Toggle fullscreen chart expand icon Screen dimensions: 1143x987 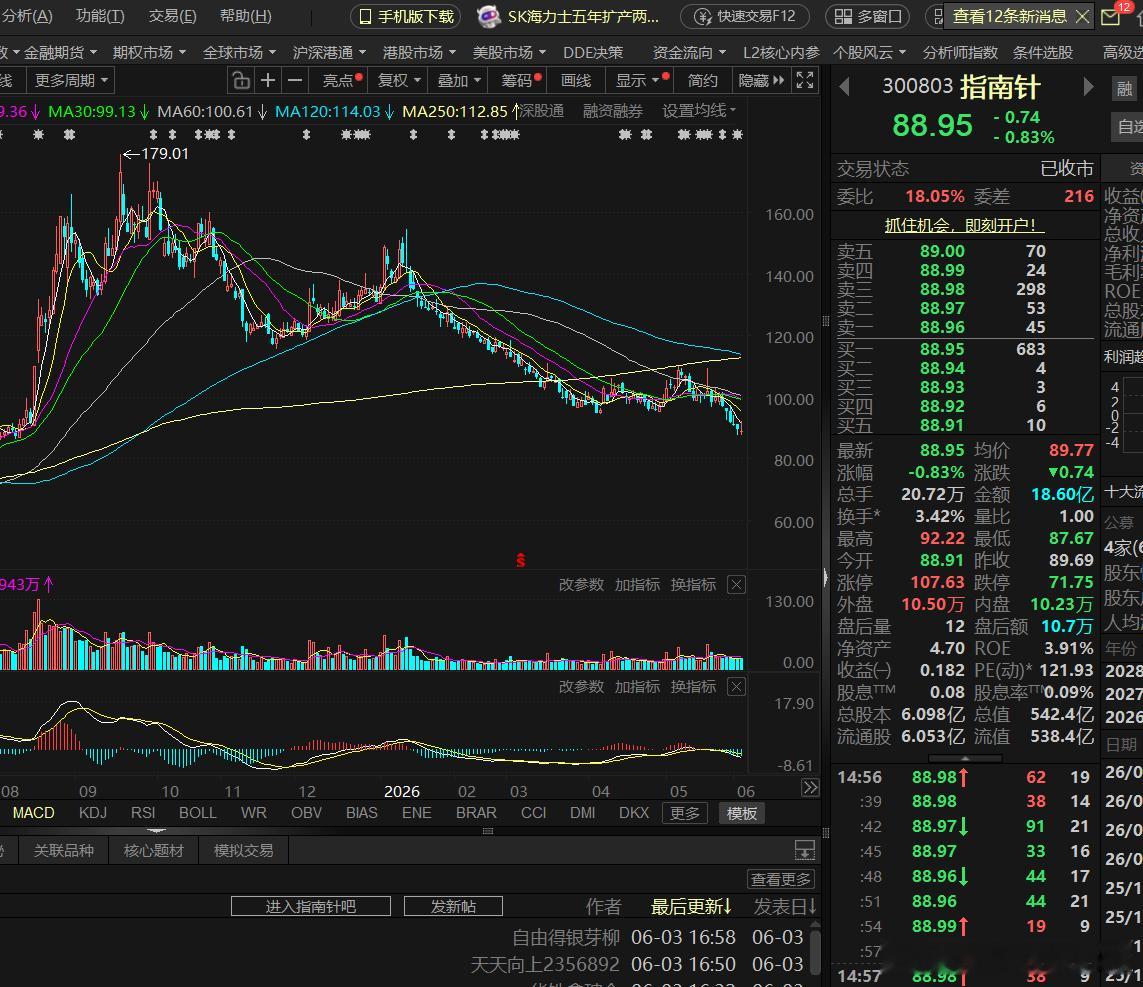805,81
